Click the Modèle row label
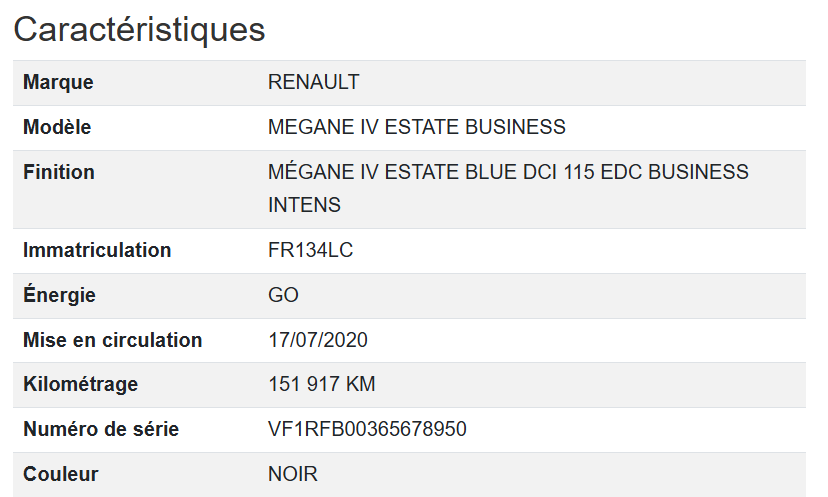The height and width of the screenshot is (497, 828). point(57,127)
